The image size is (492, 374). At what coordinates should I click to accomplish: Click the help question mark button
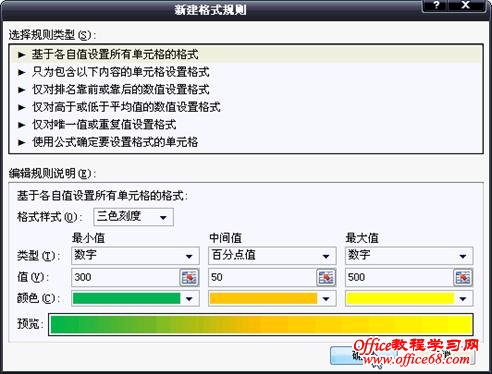tap(437, 5)
